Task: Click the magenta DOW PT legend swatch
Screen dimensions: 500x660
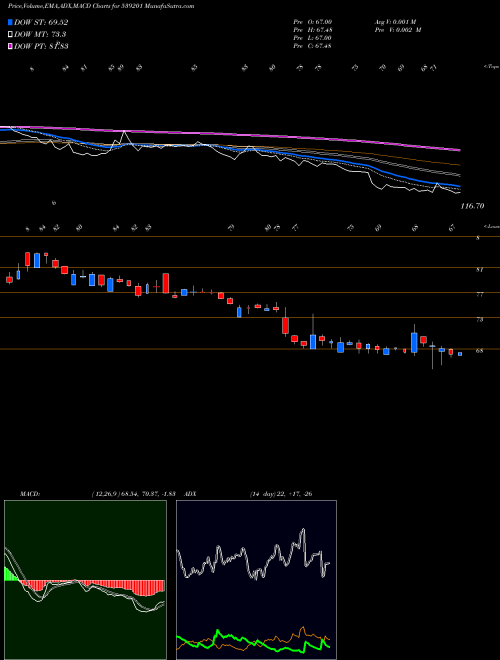Action: 10,46
